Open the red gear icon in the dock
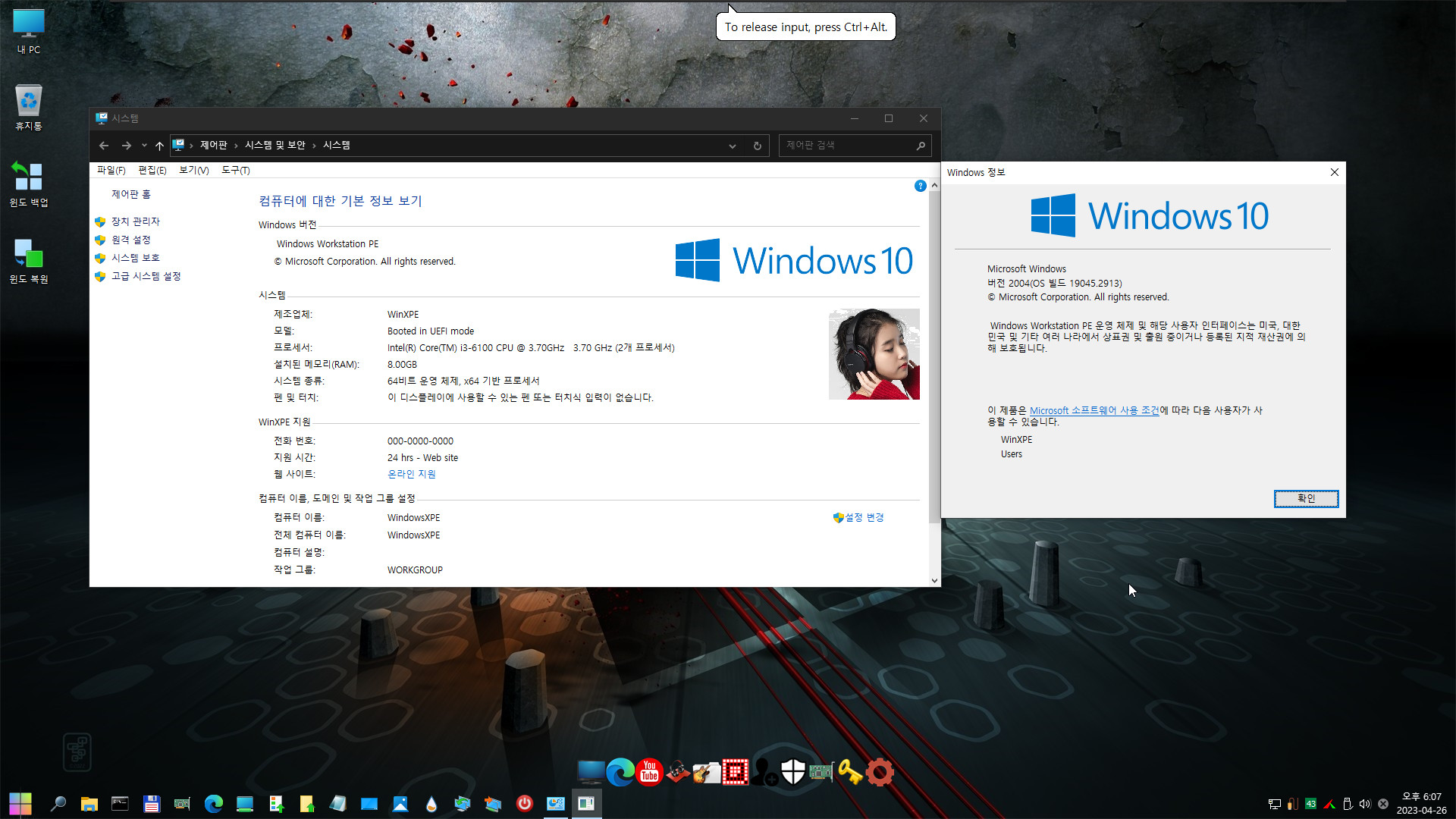Image resolution: width=1456 pixels, height=819 pixels. [880, 772]
